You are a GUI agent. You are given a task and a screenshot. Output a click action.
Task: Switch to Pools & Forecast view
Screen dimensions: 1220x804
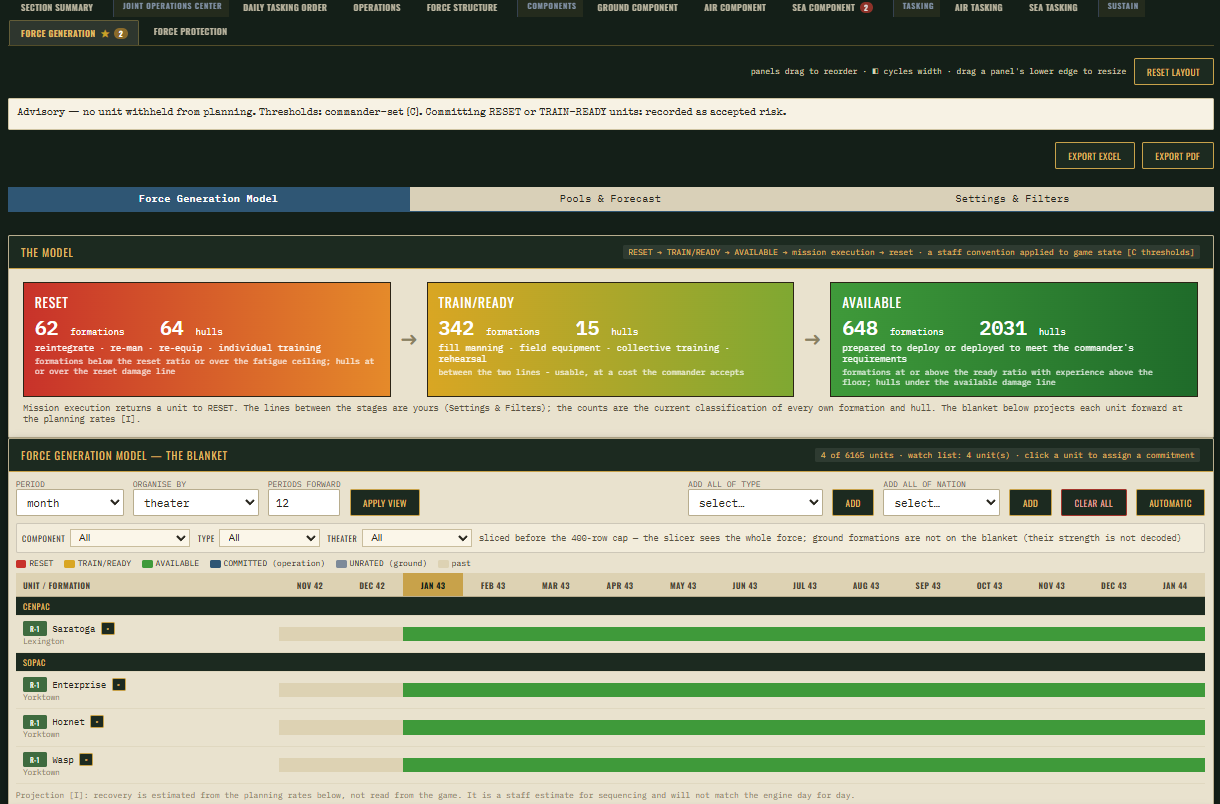610,198
